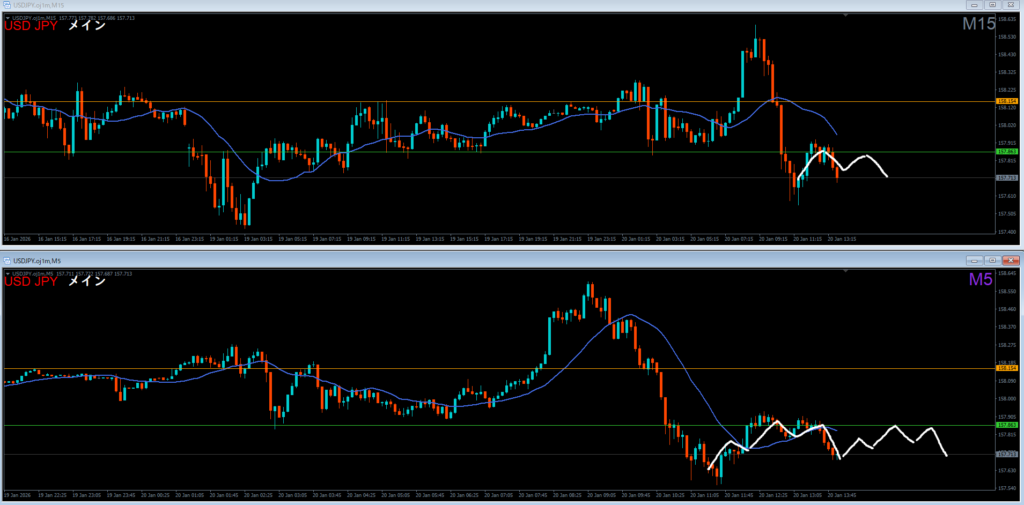The height and width of the screenshot is (505, 1024).
Task: Click 158.000 on the M5 price axis
Action: (1006, 398)
